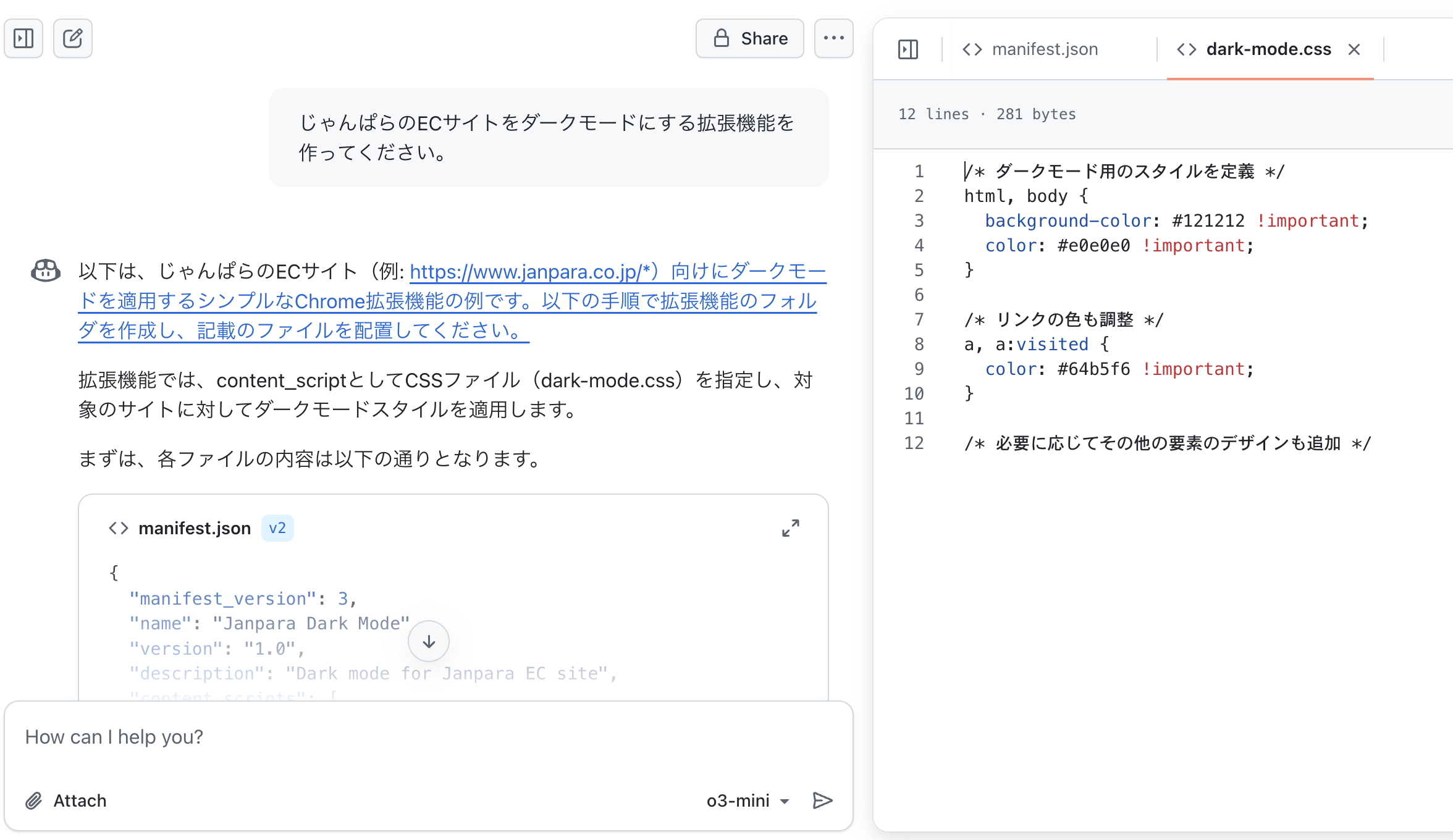Image resolution: width=1453 pixels, height=840 pixels.
Task: Start a new chat with compose icon
Action: tap(73, 38)
